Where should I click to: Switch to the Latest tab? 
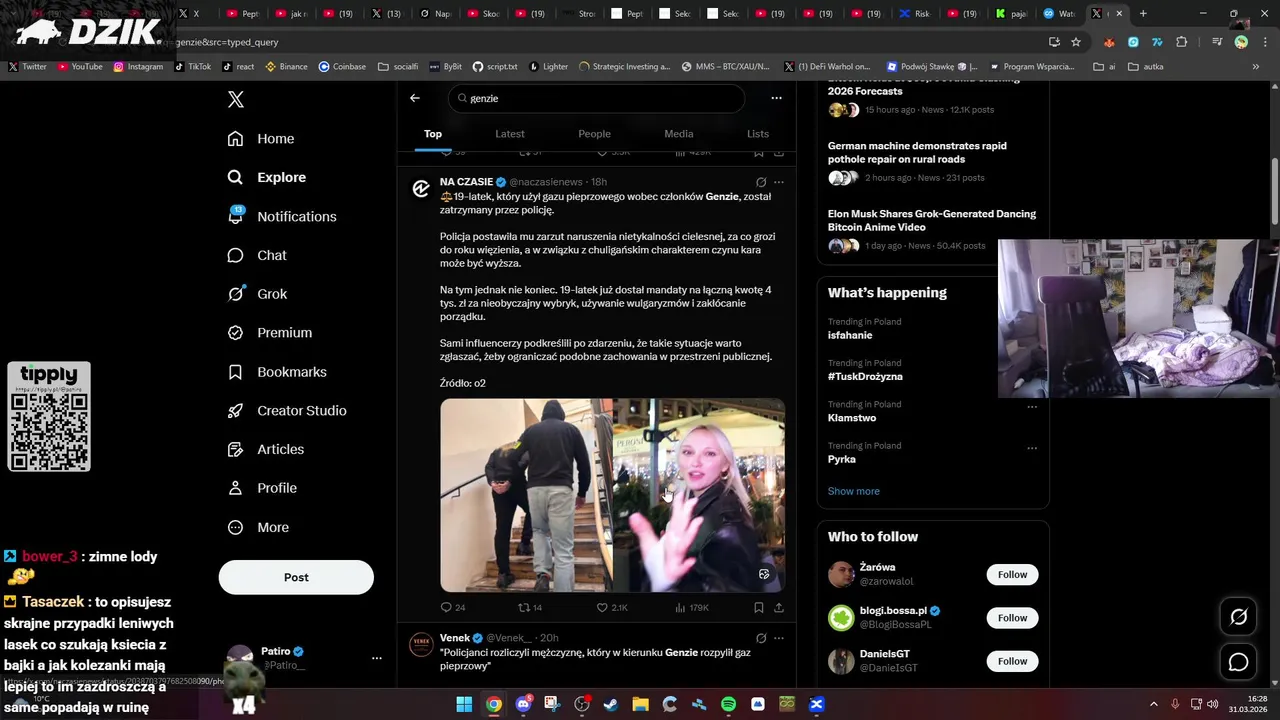coord(510,134)
